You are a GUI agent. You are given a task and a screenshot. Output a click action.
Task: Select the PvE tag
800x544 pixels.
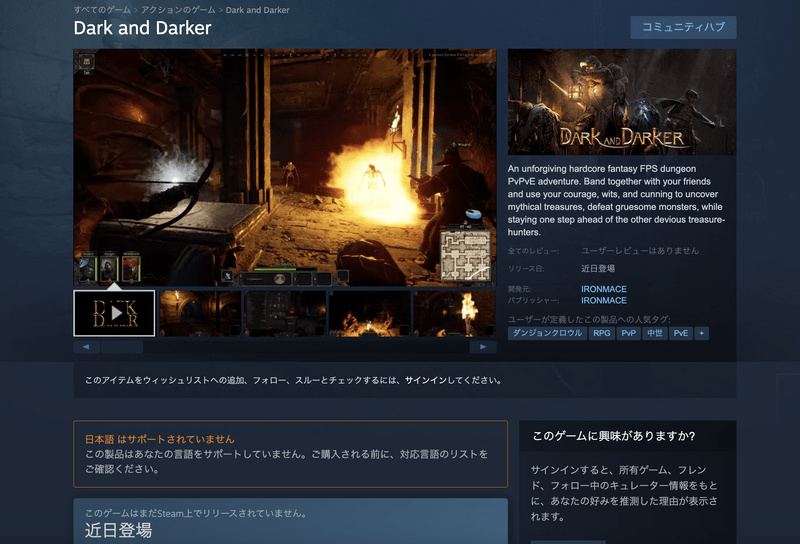[x=681, y=333]
